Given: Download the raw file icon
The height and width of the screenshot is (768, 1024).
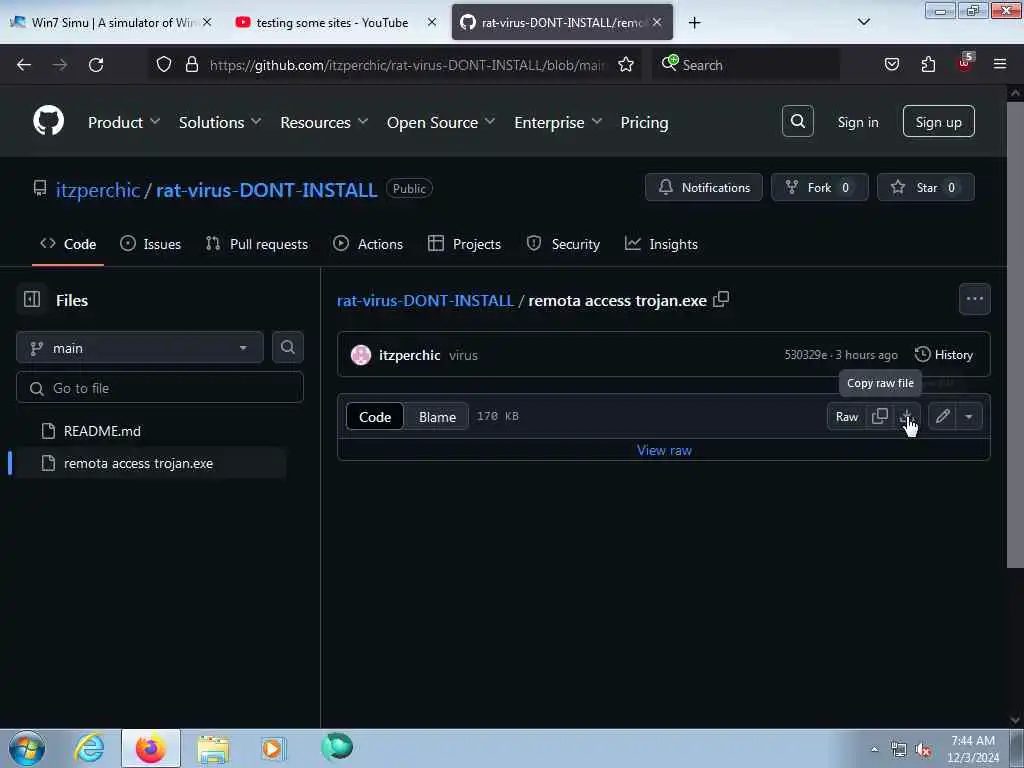Looking at the screenshot, I should pyautogui.click(x=906, y=416).
